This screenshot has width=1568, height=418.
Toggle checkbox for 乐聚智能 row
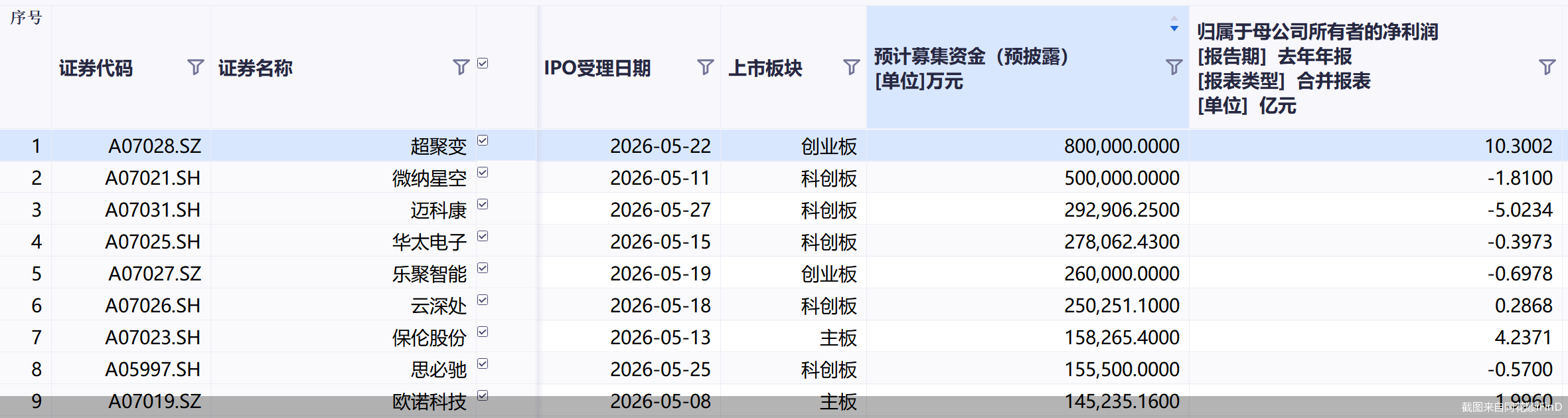[x=483, y=268]
